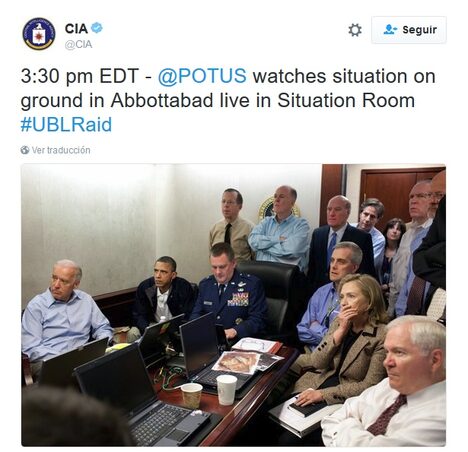Screen dimensions: 468x452
Task: Click the blue verified badge beside CIA
Action: pyautogui.click(x=97, y=28)
